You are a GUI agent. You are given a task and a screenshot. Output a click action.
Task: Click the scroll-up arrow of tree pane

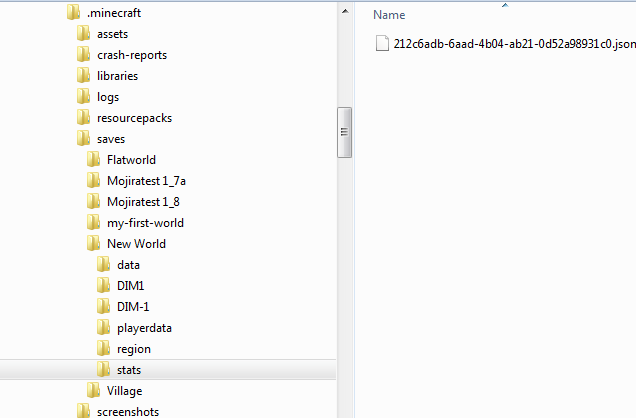coord(345,11)
